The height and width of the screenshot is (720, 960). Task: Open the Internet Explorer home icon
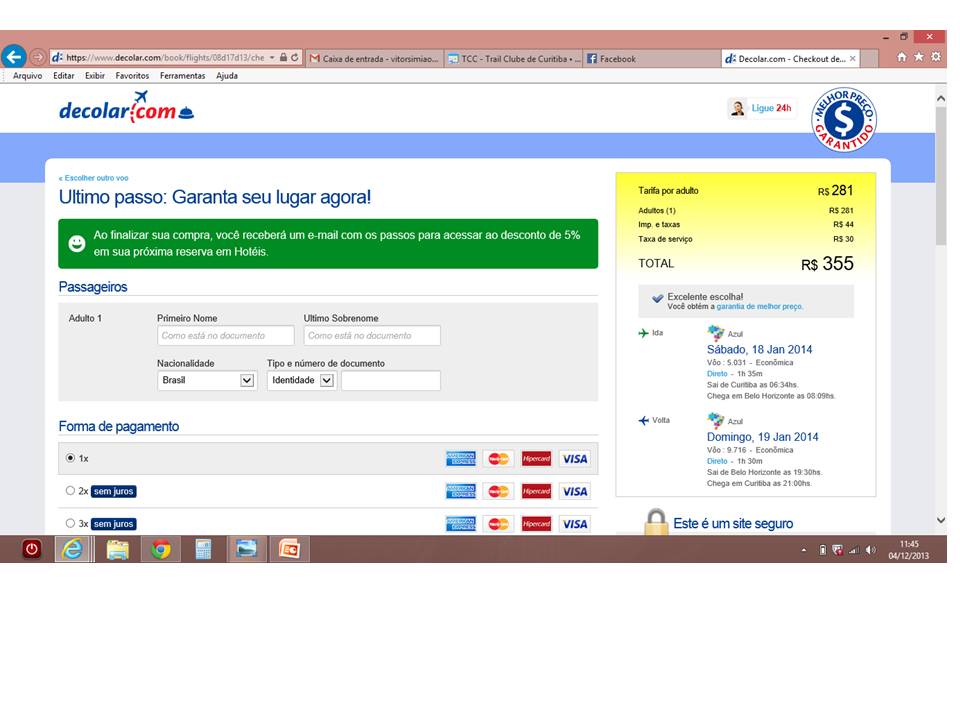tap(902, 57)
